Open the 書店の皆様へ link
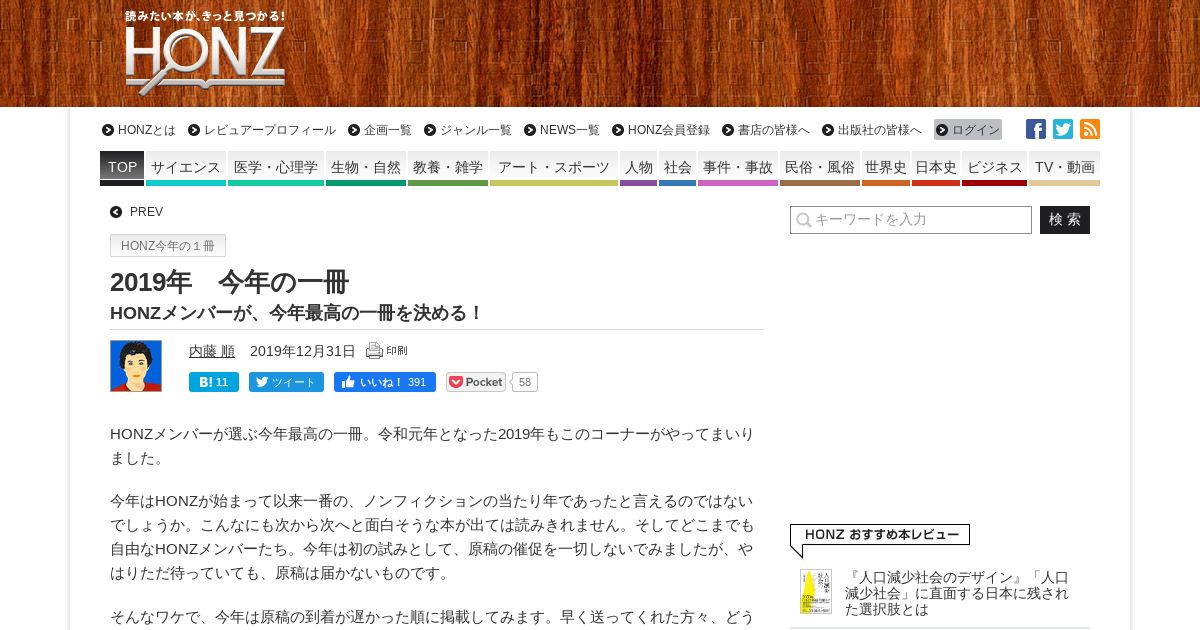The image size is (1200, 630). pos(766,130)
